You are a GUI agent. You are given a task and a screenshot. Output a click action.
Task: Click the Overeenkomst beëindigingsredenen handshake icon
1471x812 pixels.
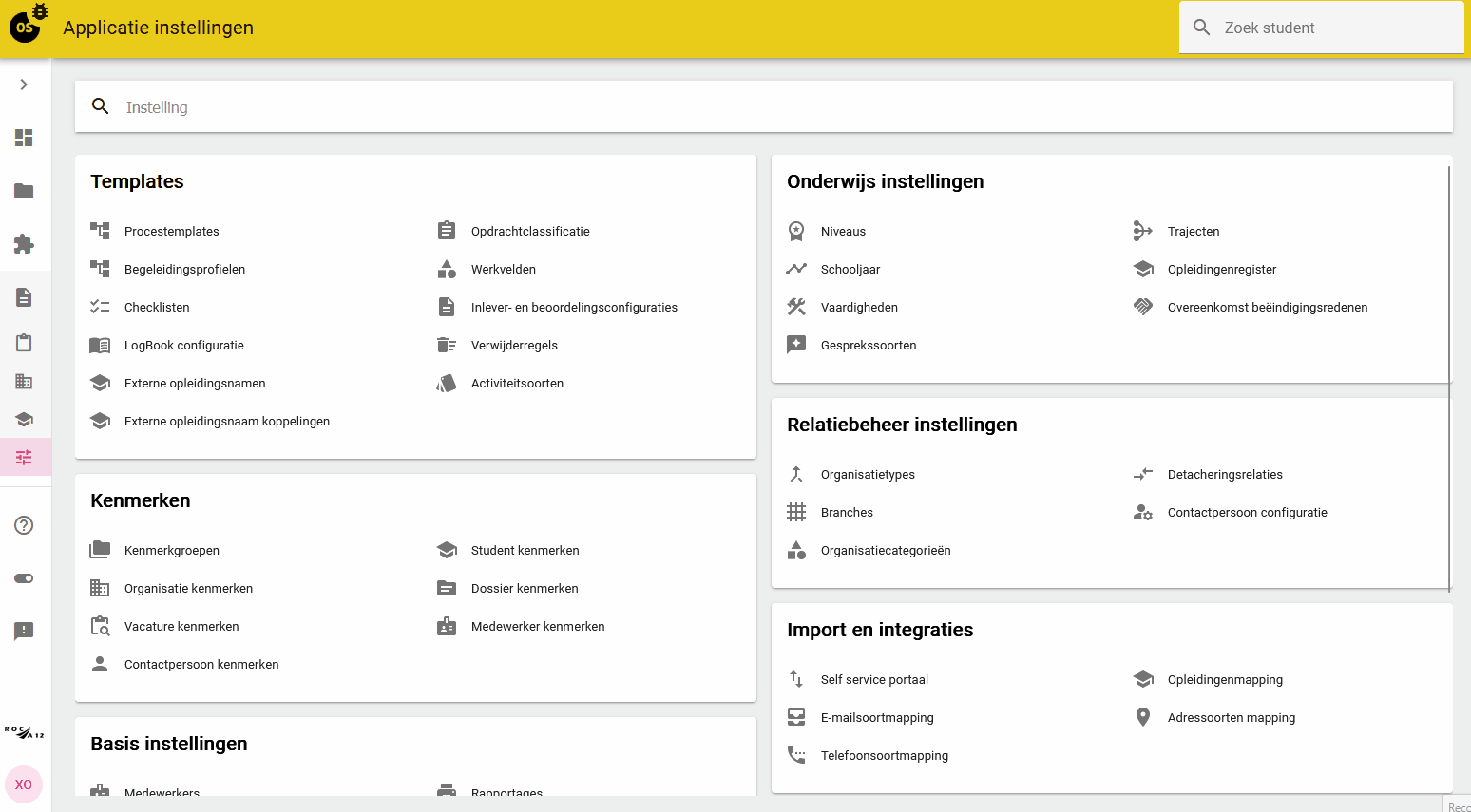pos(1143,307)
